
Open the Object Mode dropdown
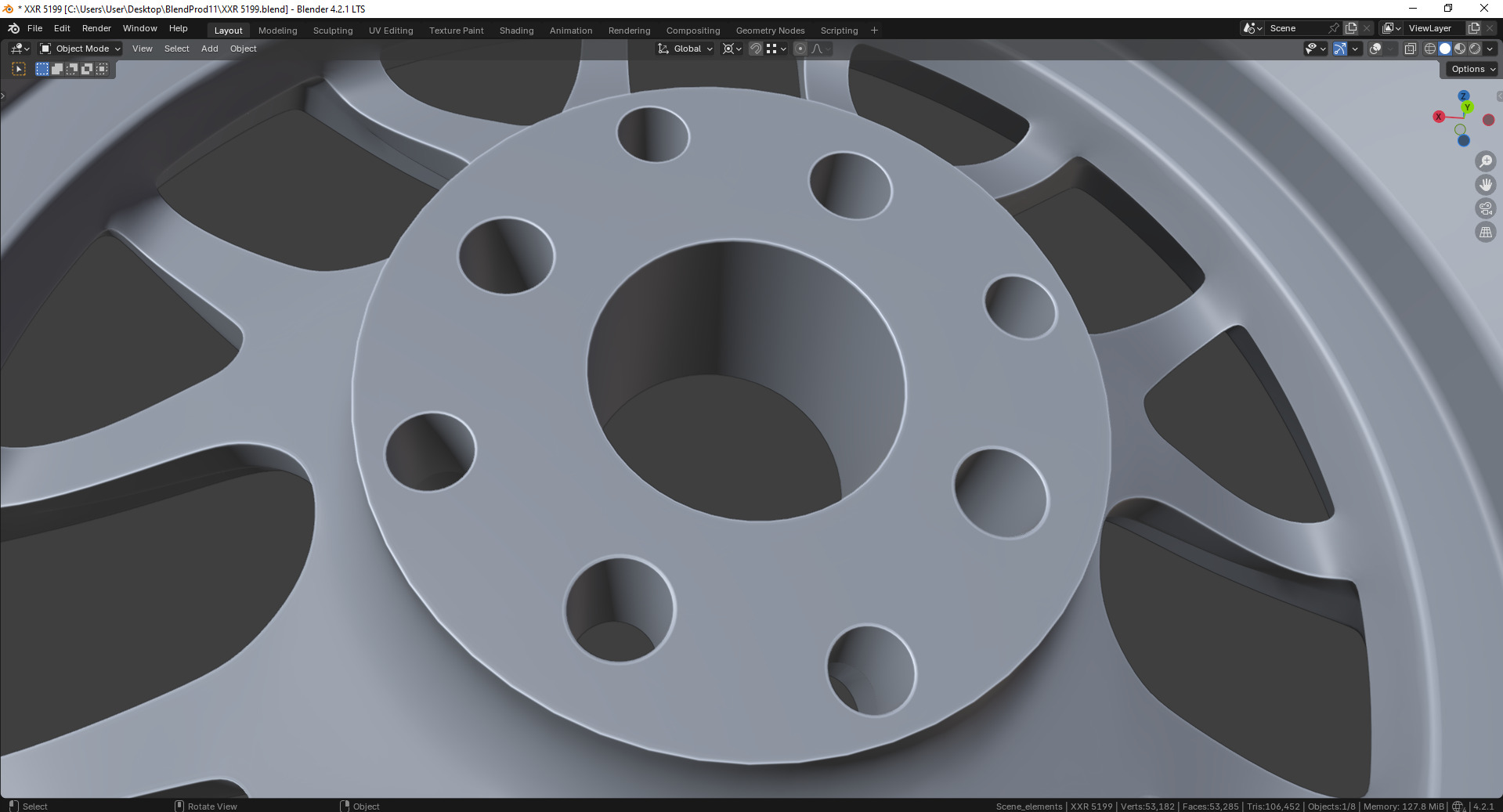(80, 49)
